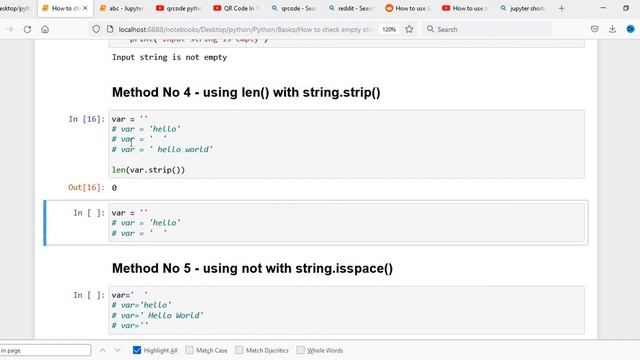This screenshot has width=640, height=360.
Task: Click the '# var = ' hello world'' comment line
Action: pyautogui.click(x=162, y=149)
